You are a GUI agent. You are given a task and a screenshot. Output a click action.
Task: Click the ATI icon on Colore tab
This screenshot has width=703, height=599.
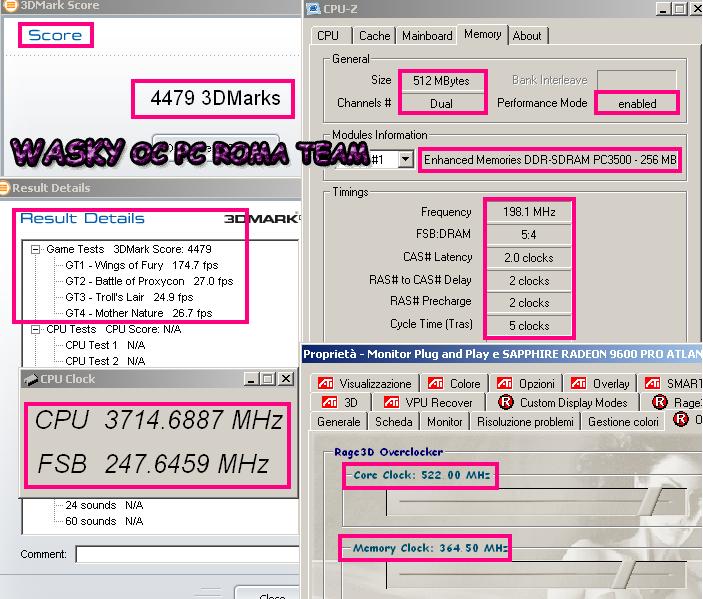[x=435, y=383]
